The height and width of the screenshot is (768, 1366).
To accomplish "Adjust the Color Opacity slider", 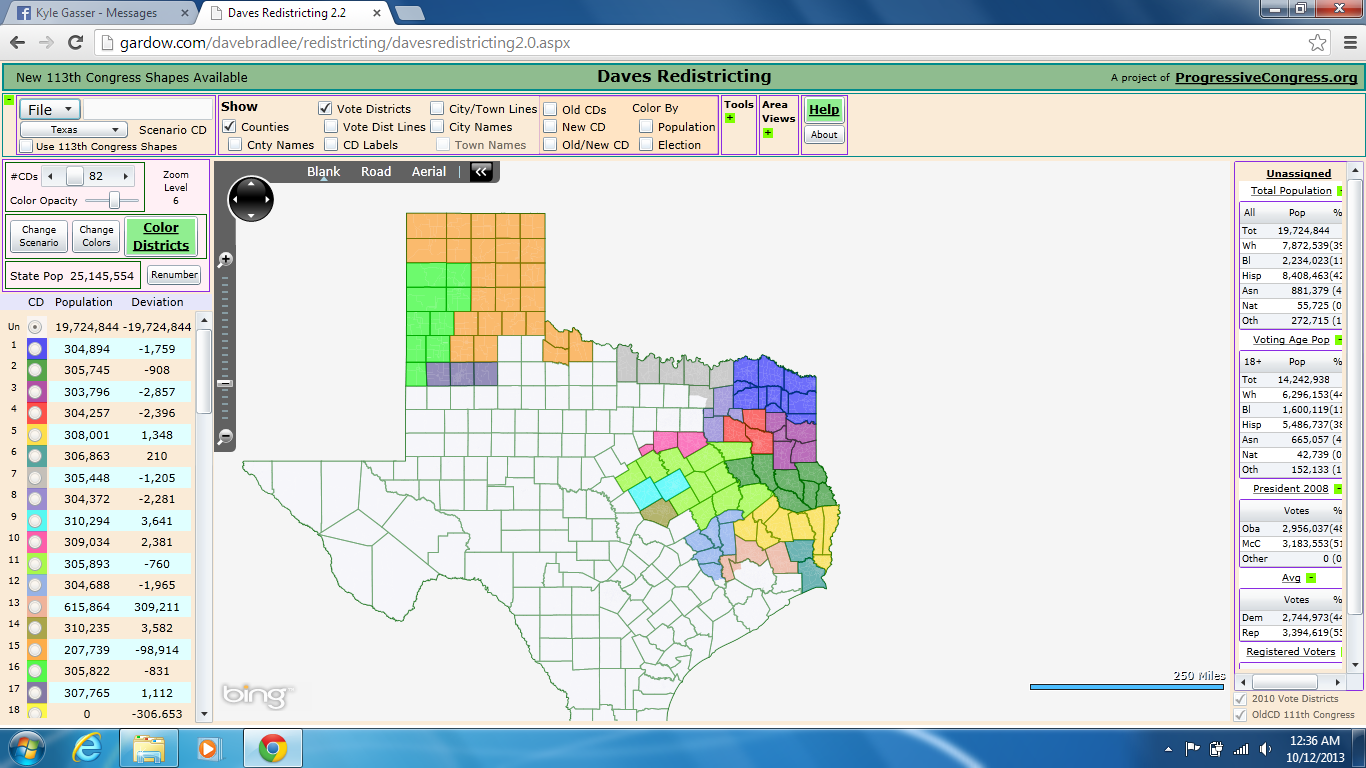I will tap(116, 200).
